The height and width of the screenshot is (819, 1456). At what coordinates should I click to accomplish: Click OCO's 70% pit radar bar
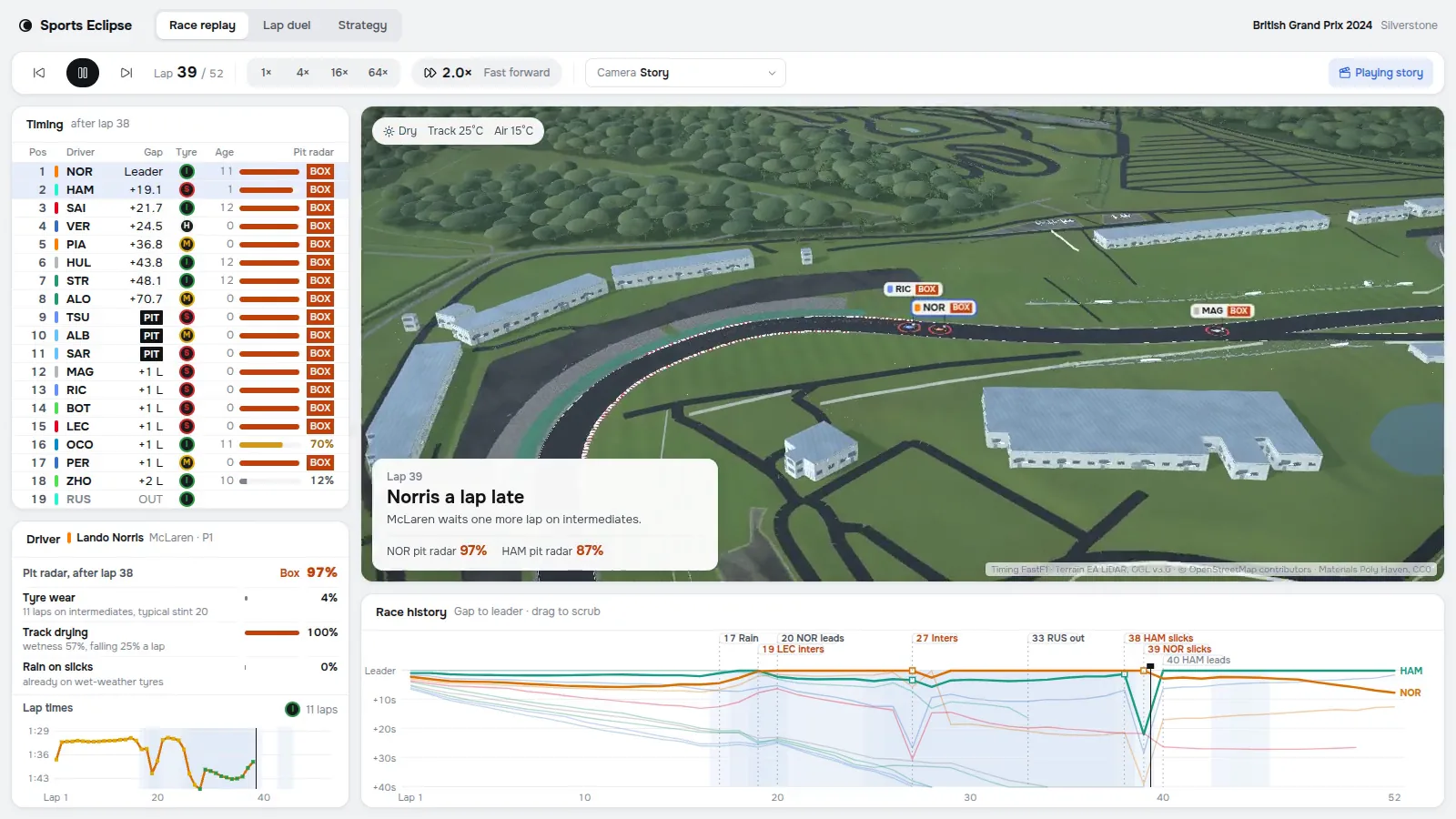click(269, 444)
